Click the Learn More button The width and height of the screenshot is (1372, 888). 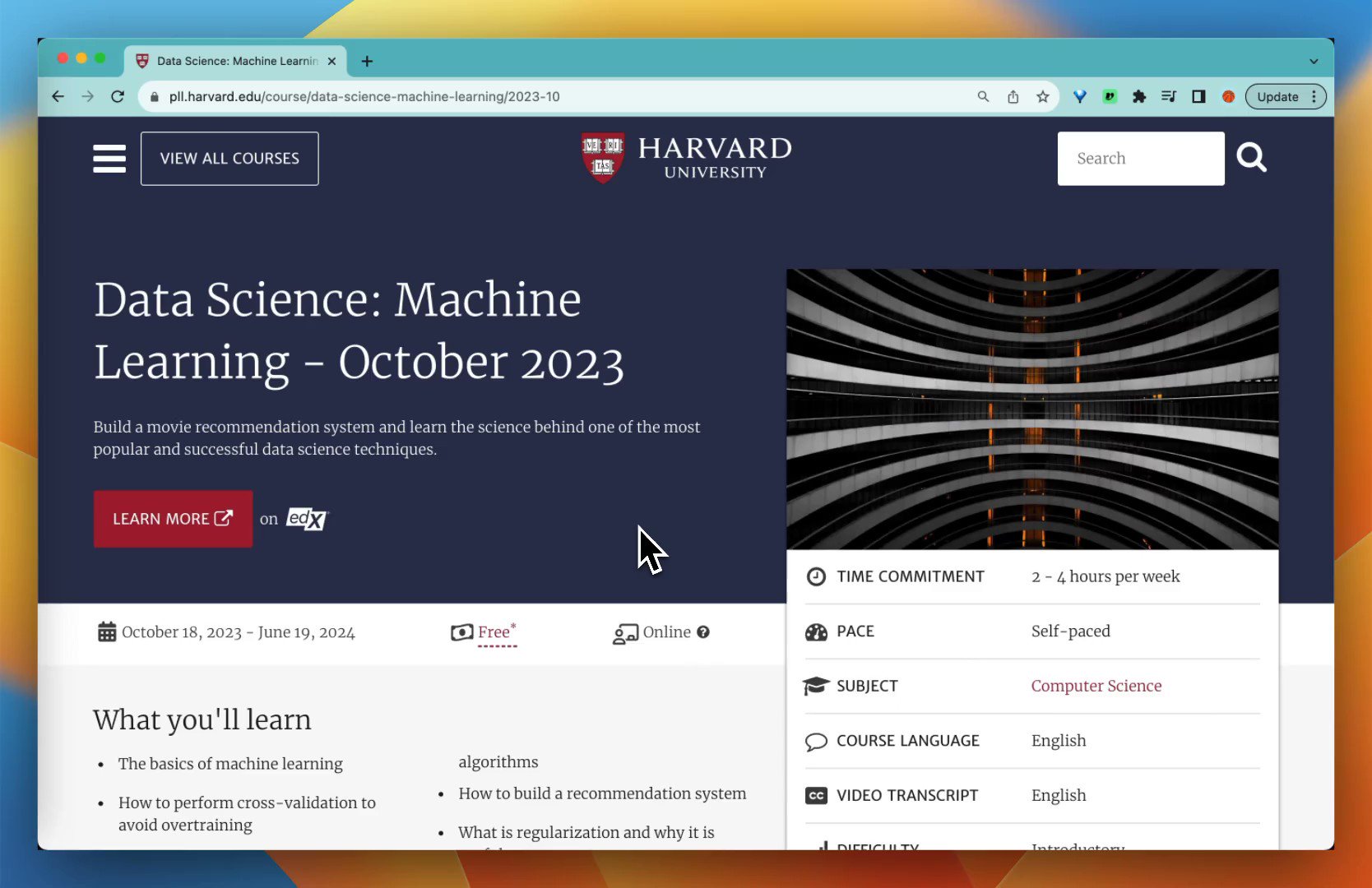click(x=173, y=519)
